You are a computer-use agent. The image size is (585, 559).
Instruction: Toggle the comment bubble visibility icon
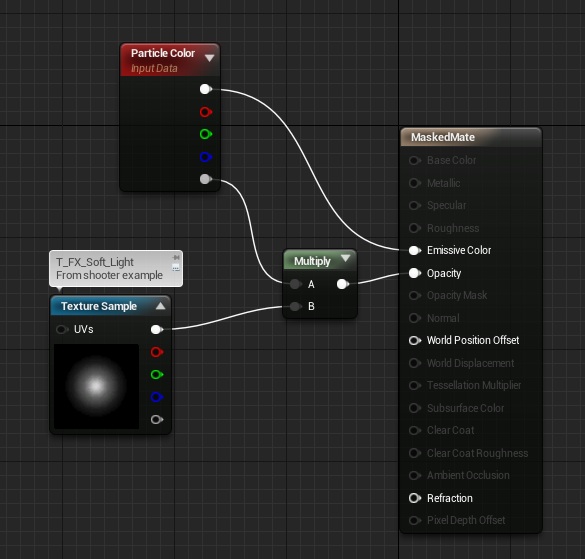tap(176, 268)
